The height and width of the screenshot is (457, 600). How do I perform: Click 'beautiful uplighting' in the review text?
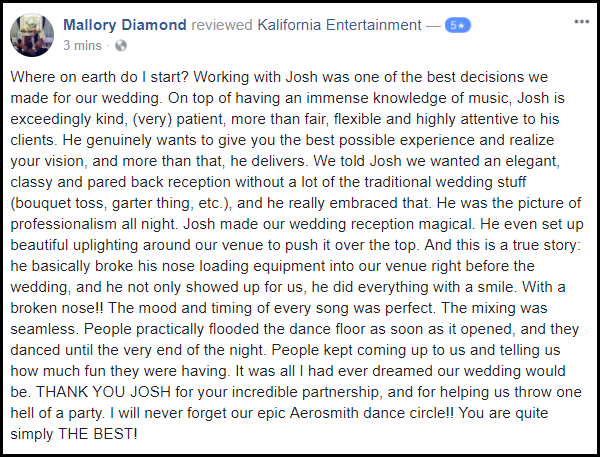point(74,245)
